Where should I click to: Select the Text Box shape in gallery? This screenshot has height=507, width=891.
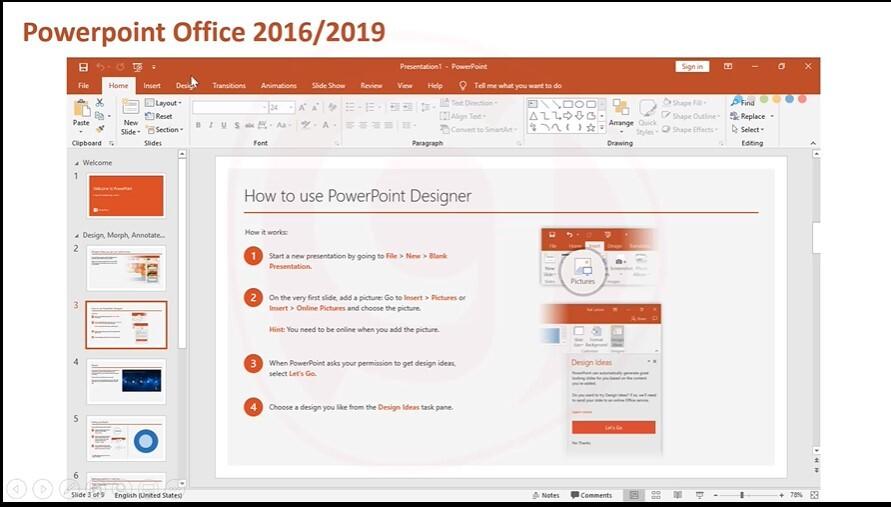[532, 104]
